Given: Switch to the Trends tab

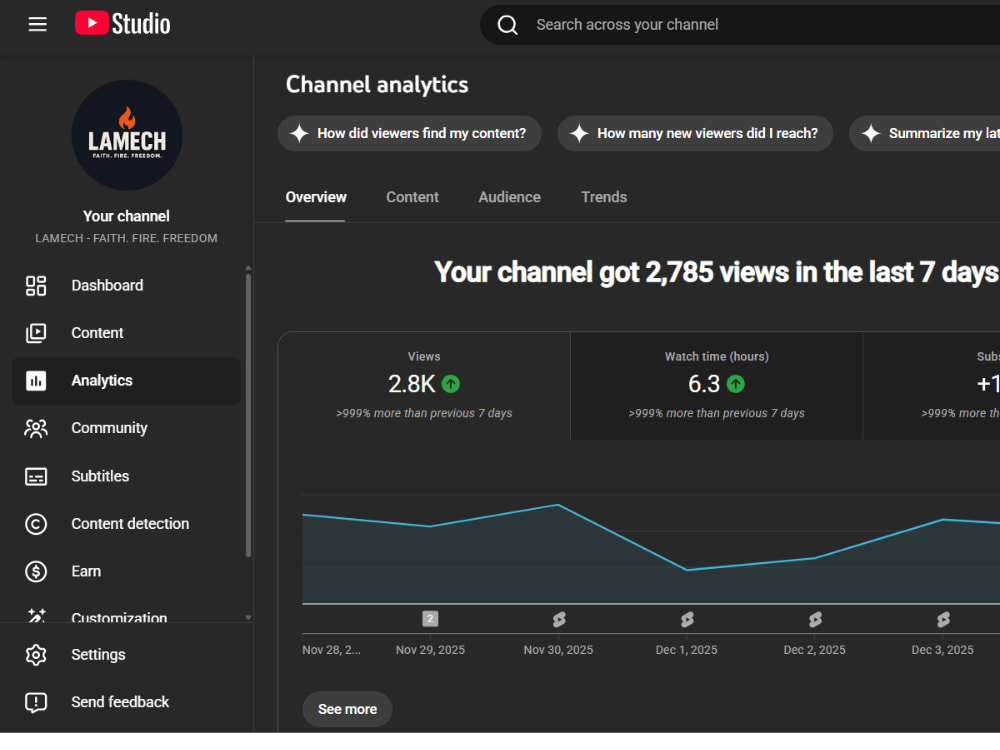Looking at the screenshot, I should (604, 198).
